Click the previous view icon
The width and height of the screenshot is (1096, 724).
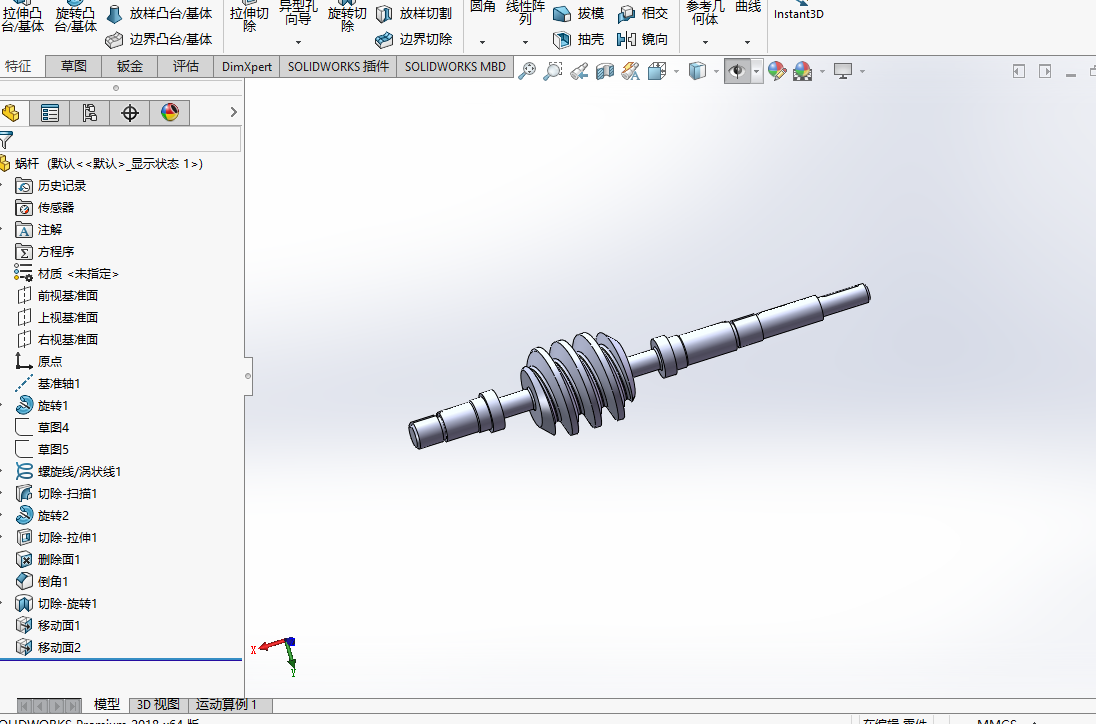[579, 71]
